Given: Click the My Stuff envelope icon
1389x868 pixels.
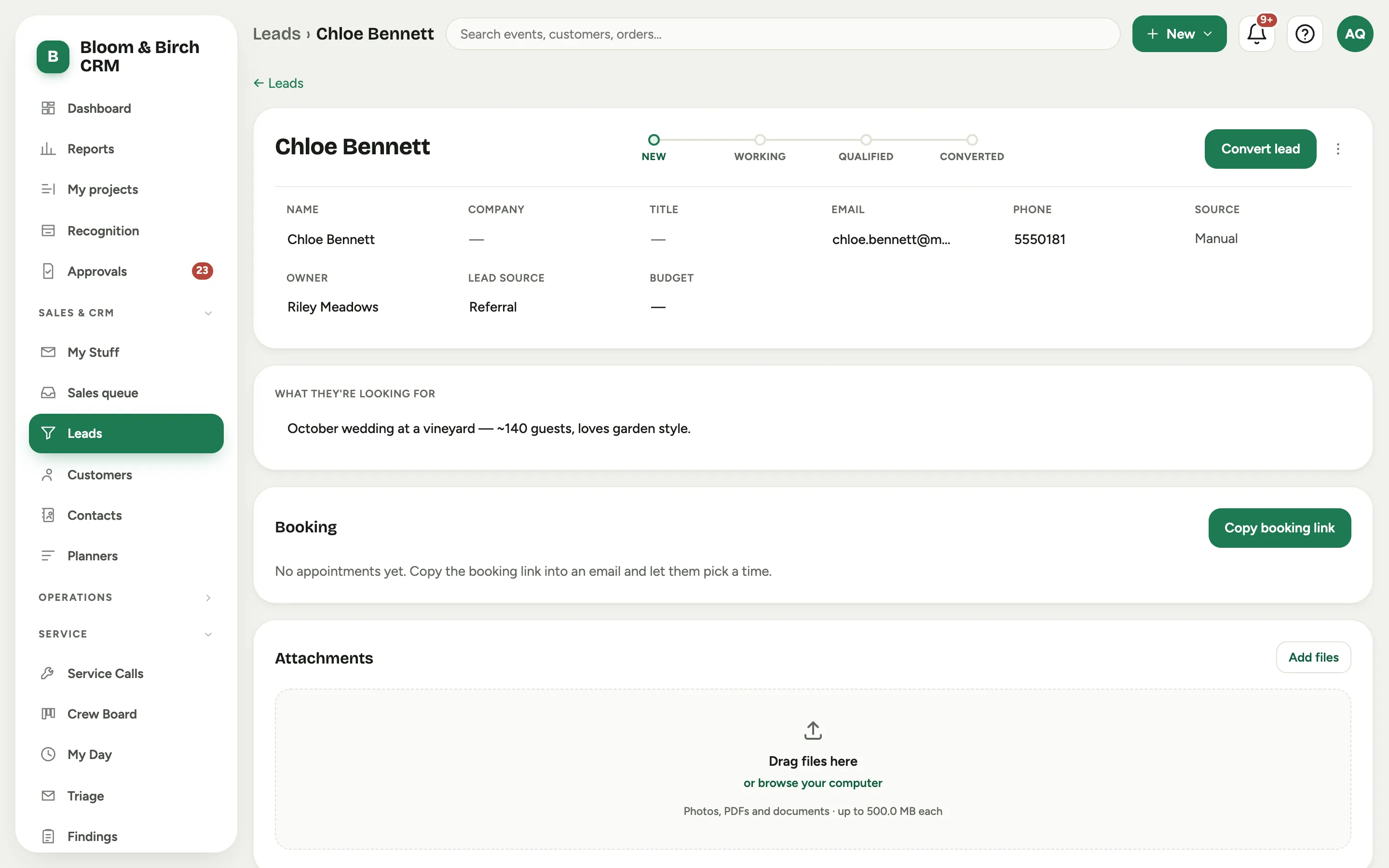Looking at the screenshot, I should click(x=48, y=352).
